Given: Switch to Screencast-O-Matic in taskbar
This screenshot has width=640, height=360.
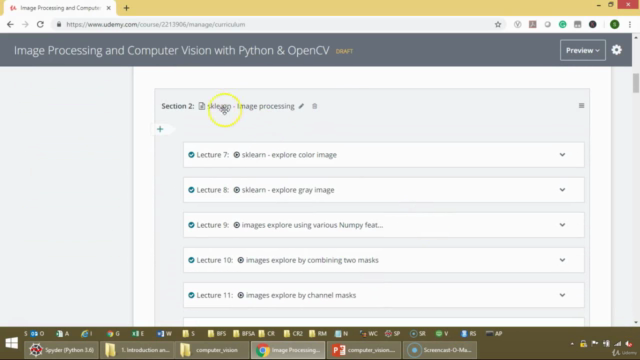Looking at the screenshot, I should click(x=440, y=350).
